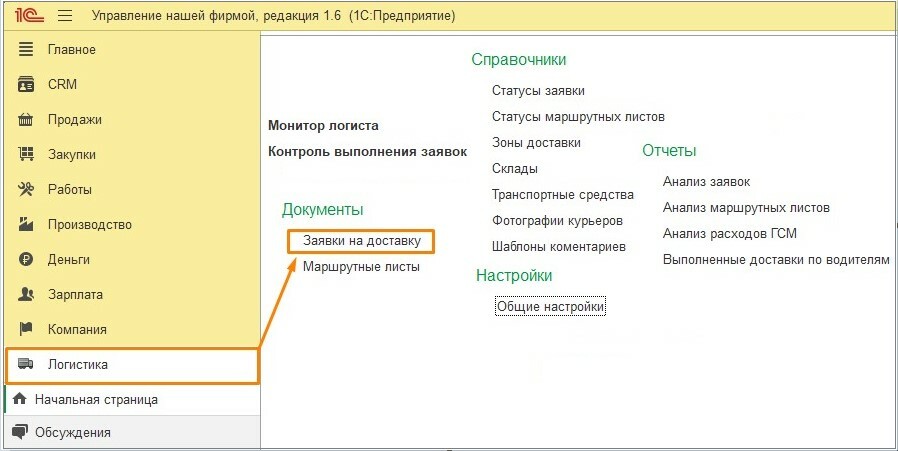The image size is (898, 451).
Task: Click the Компания flag icon
Action: pos(26,329)
